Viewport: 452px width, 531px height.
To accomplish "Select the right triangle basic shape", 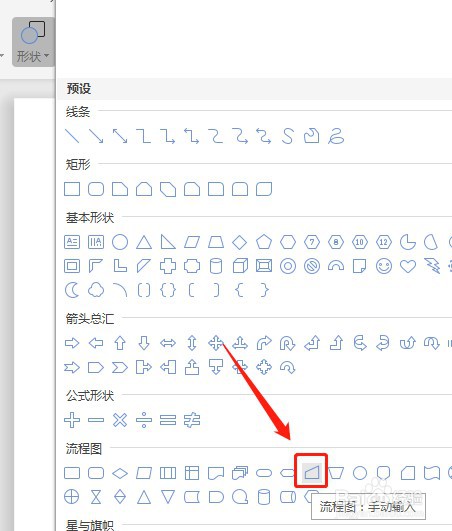I will [168, 242].
